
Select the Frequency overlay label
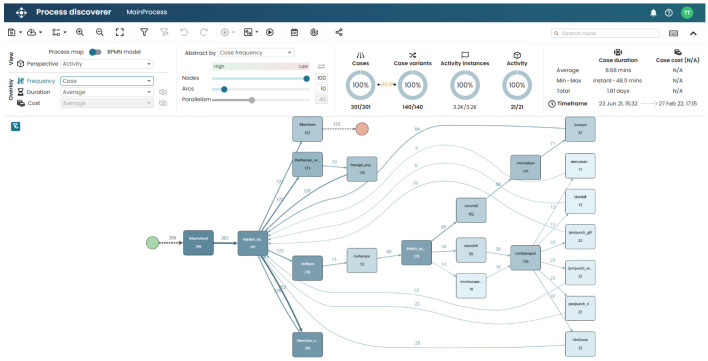(41, 81)
